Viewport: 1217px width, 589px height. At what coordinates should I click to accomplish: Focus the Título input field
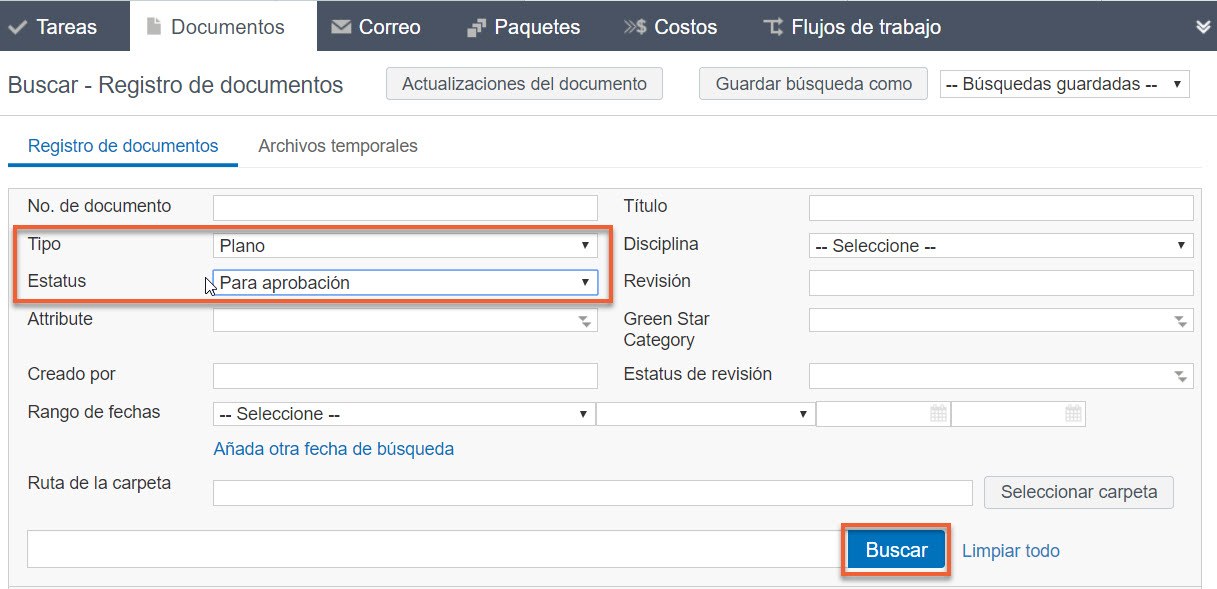tap(1001, 208)
